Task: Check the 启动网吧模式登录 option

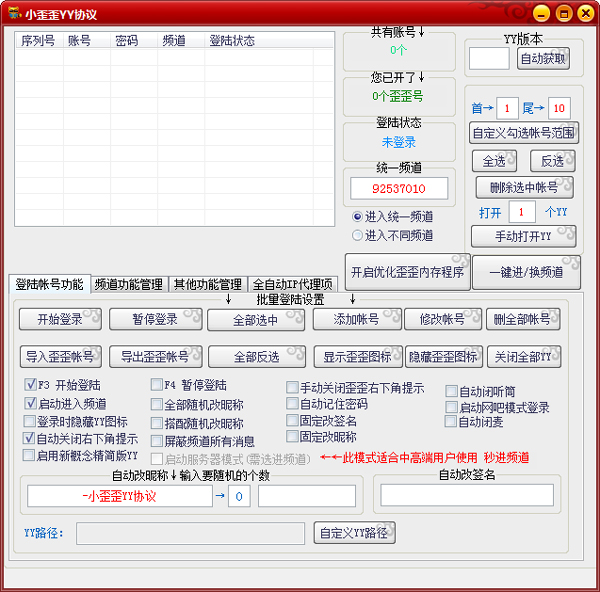Action: [x=452, y=407]
